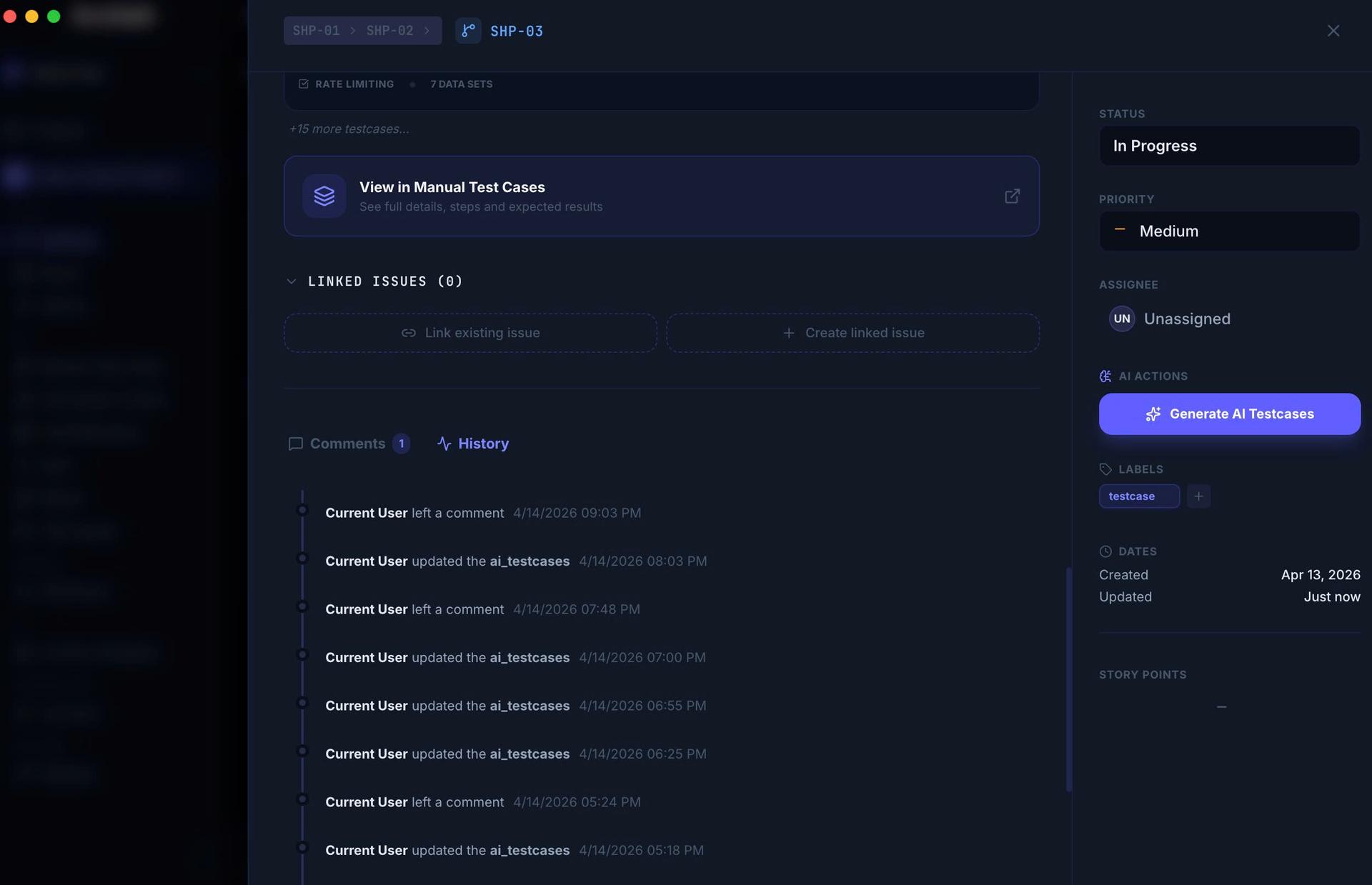Click history entry at 09:03 PM

[483, 513]
